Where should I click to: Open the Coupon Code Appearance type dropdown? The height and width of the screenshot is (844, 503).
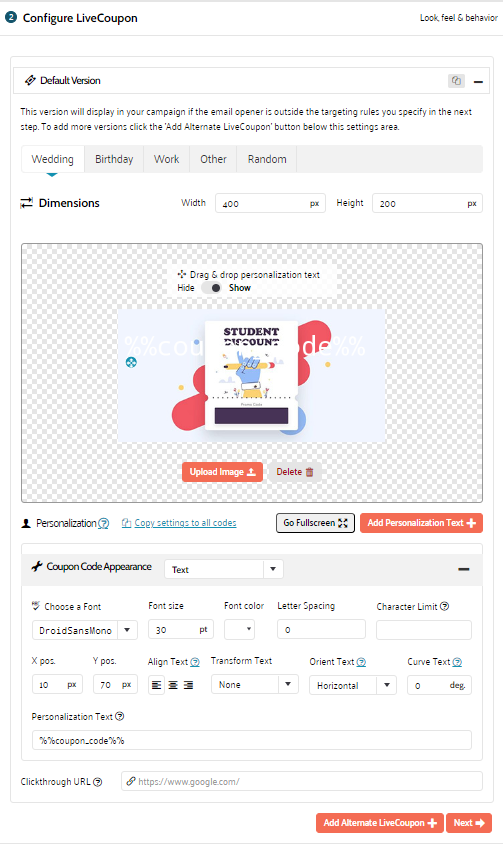click(x=223, y=569)
